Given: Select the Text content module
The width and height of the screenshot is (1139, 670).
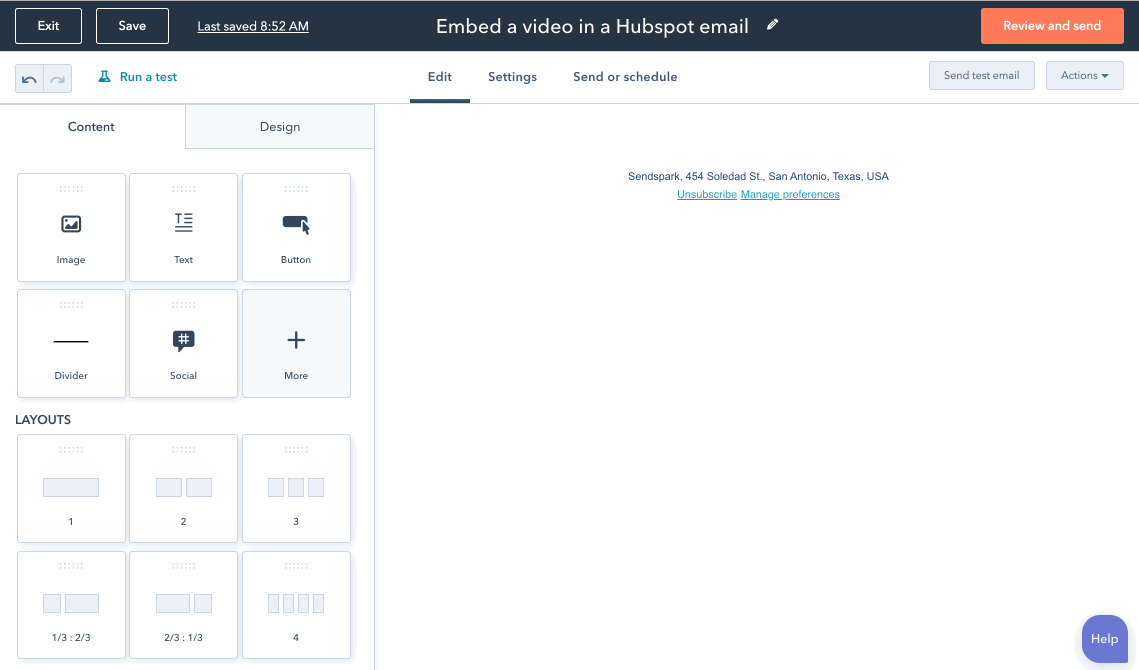Looking at the screenshot, I should click(183, 227).
